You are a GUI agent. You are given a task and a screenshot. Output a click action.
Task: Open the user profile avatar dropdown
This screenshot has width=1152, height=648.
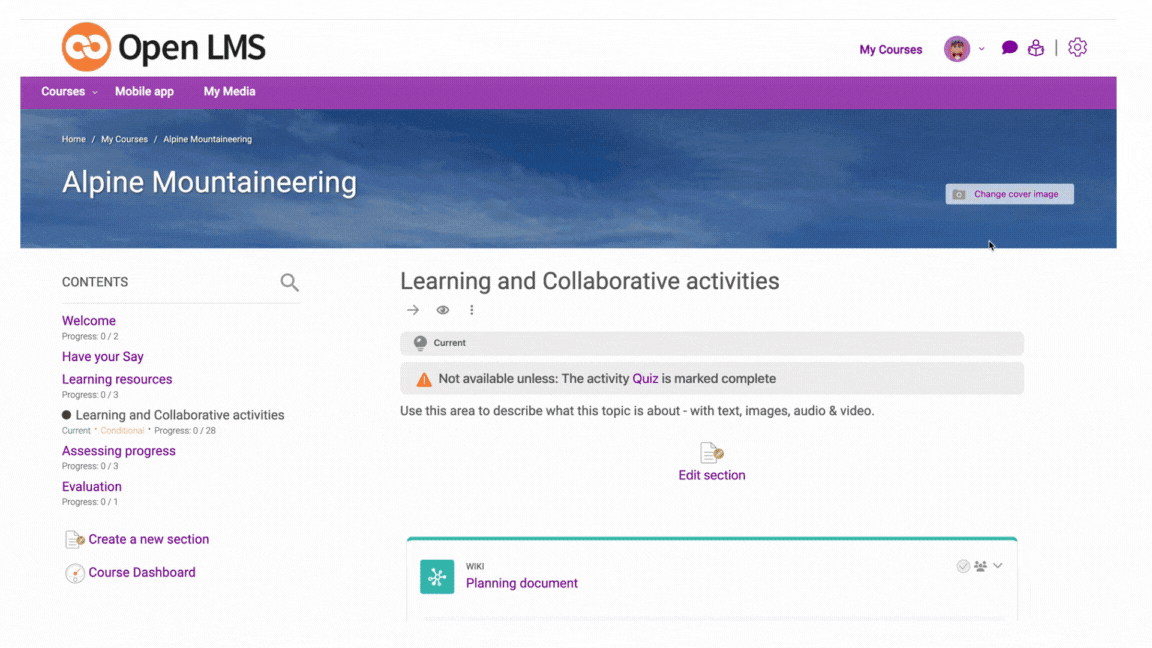coord(958,47)
